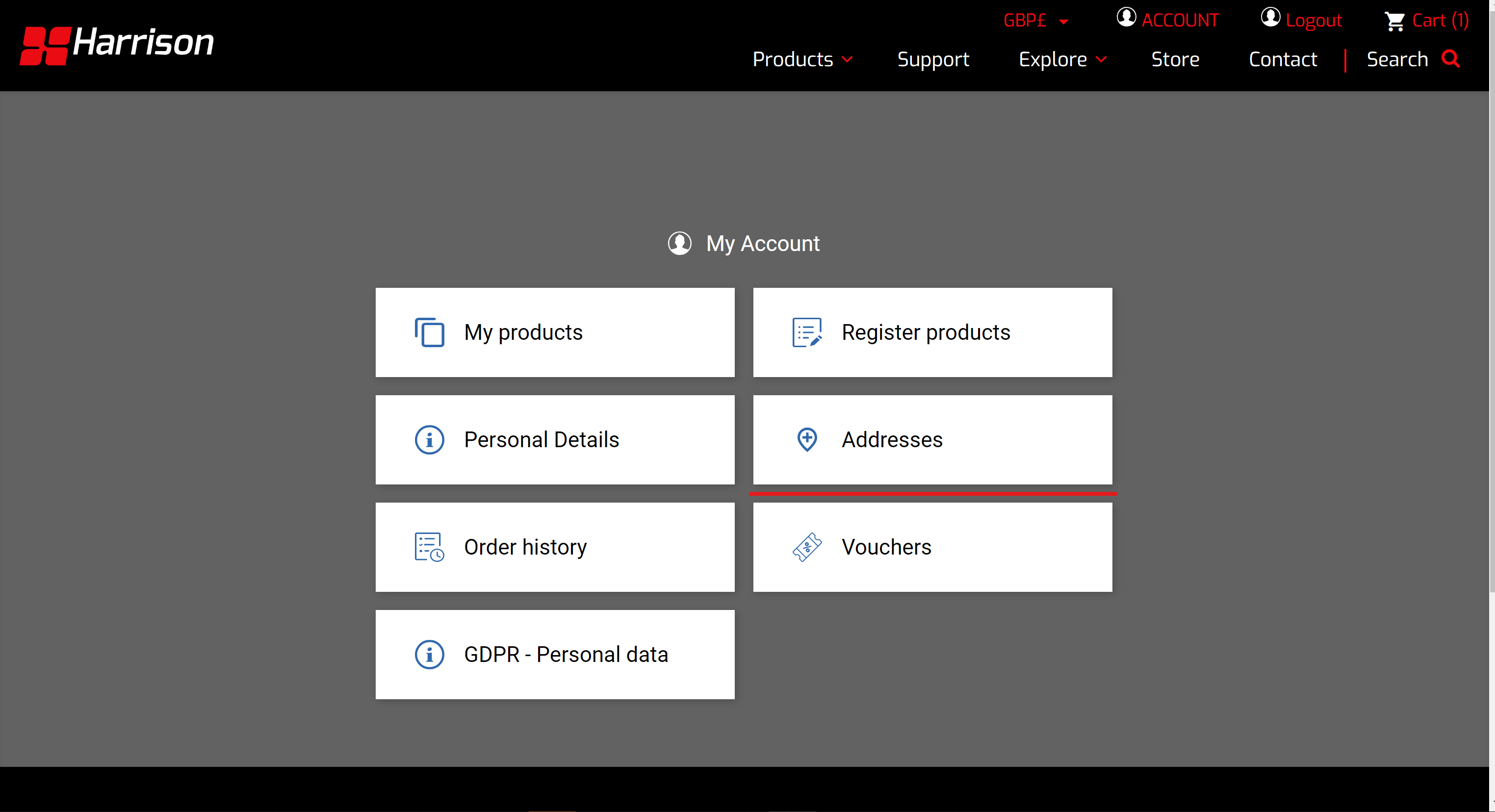Click the Vouchers ticket icon
This screenshot has width=1495, height=812.
pyautogui.click(x=807, y=547)
